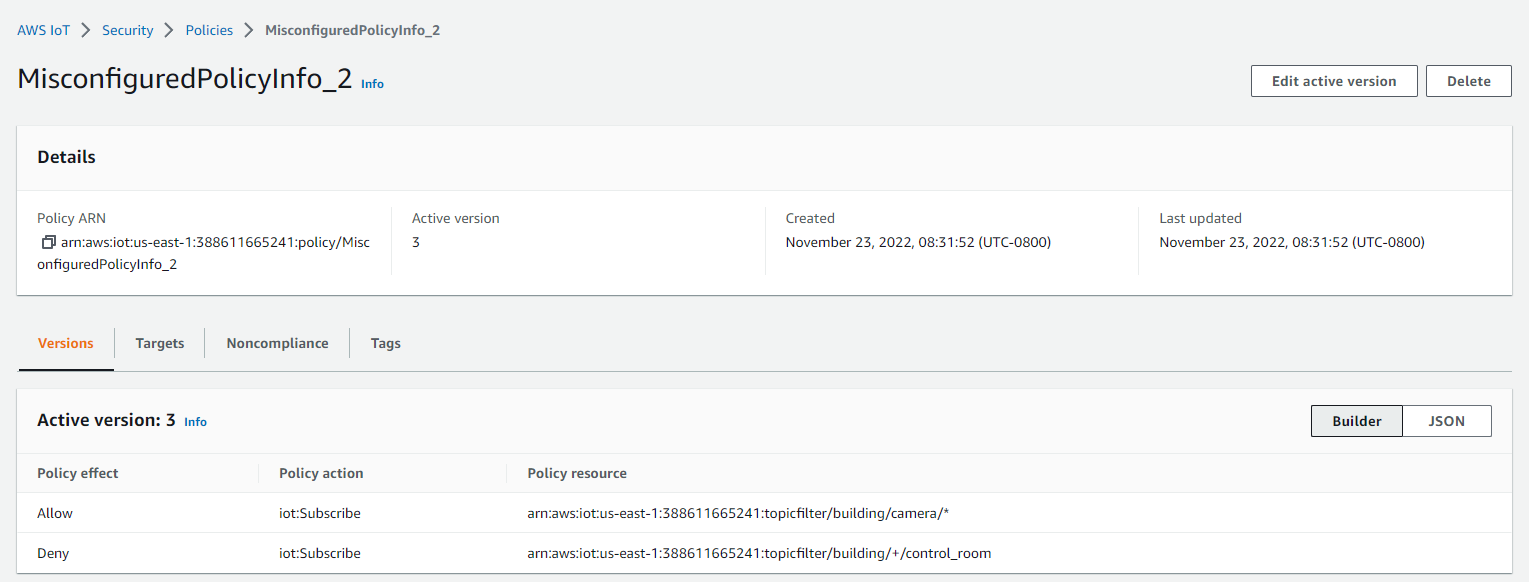
Task: Click the Last updated date value
Action: [x=1292, y=242]
